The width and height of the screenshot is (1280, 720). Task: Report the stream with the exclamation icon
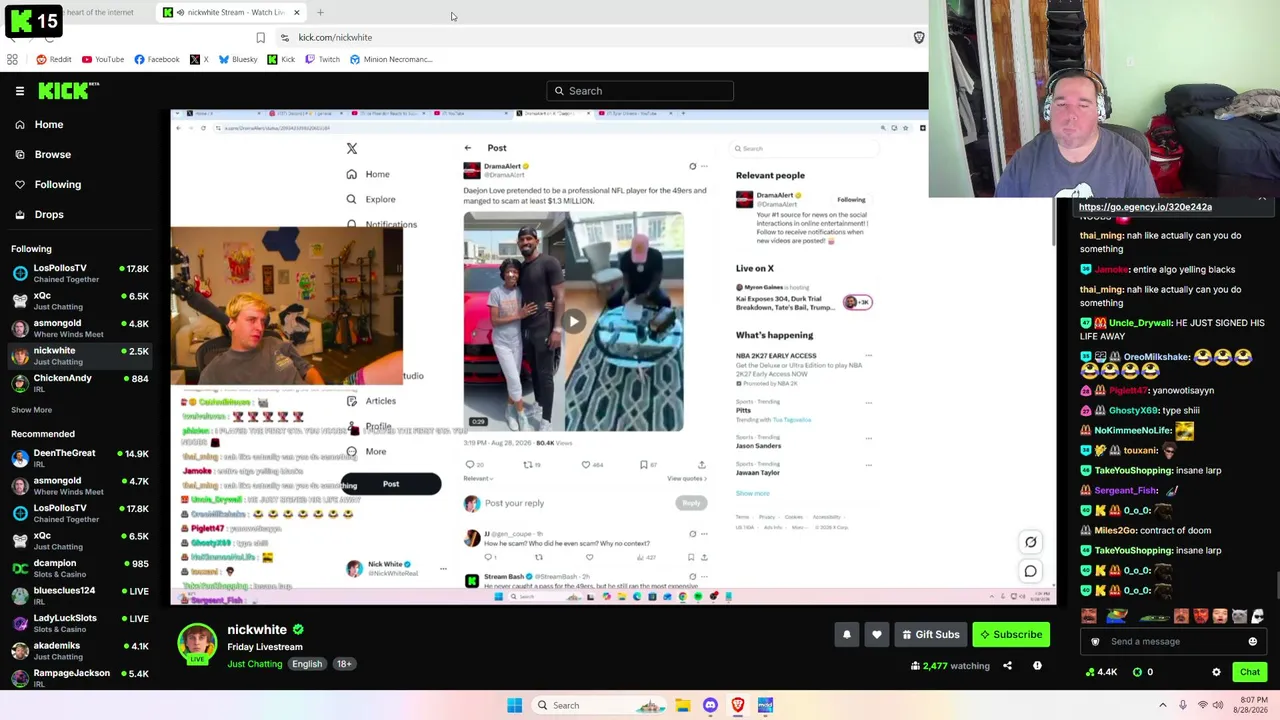(x=1037, y=666)
